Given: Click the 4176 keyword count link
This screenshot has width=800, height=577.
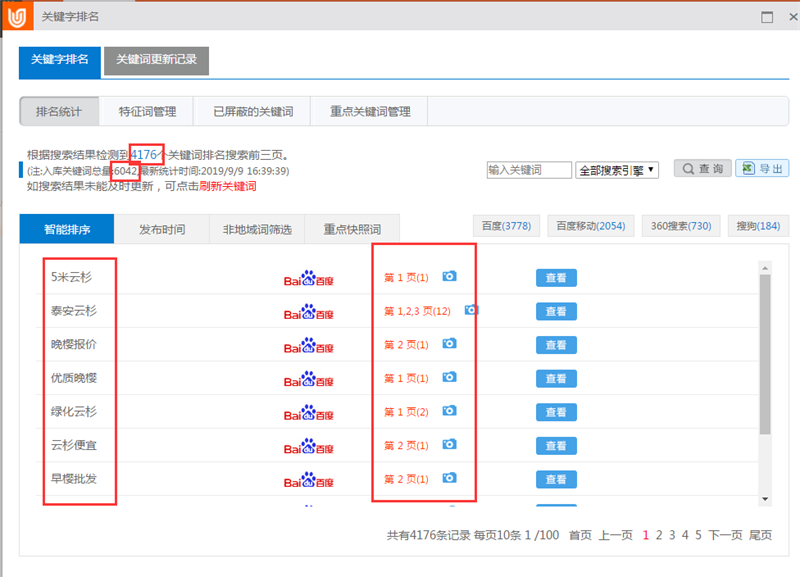Looking at the screenshot, I should [x=143, y=155].
